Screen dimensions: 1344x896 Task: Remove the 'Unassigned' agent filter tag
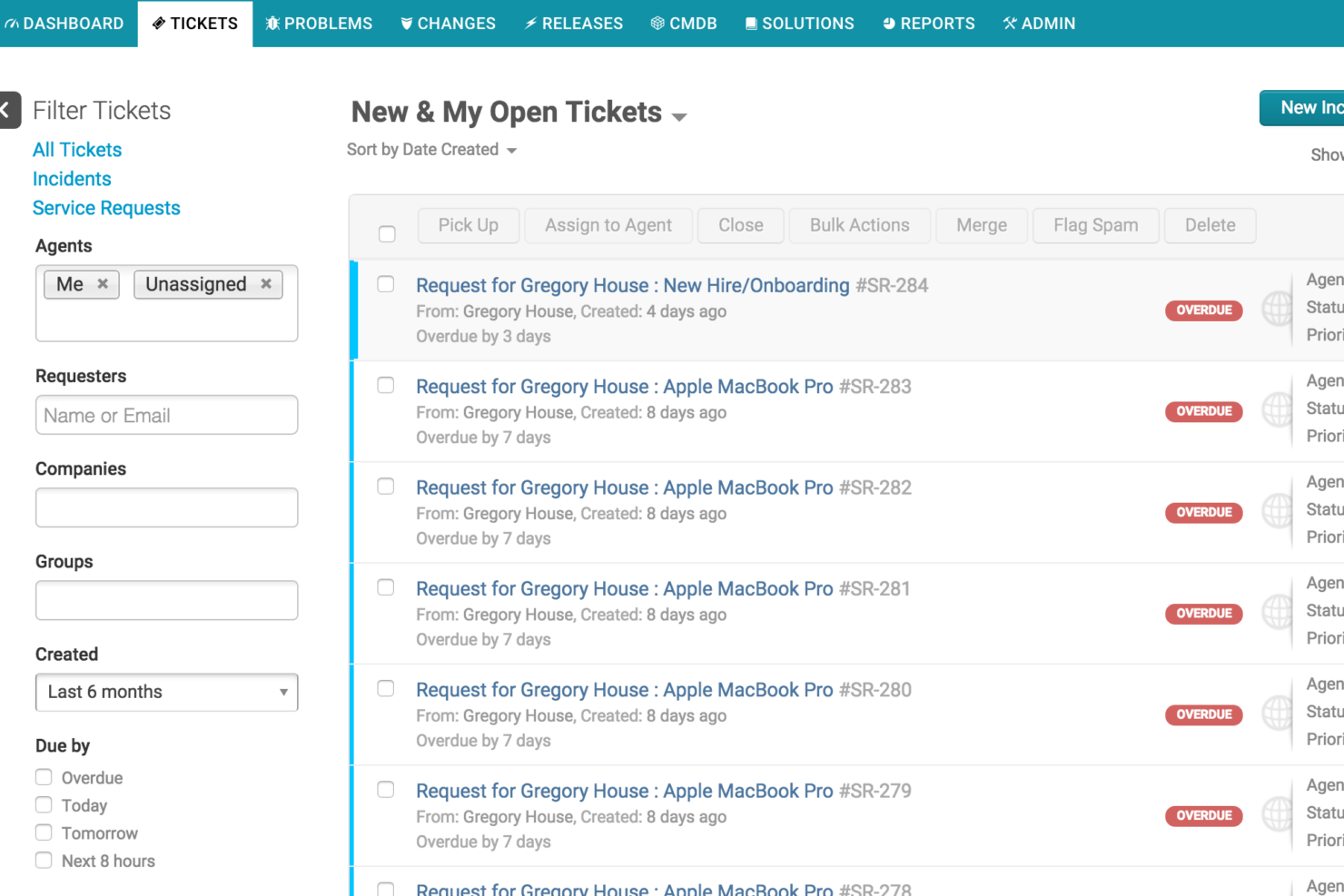(x=266, y=284)
